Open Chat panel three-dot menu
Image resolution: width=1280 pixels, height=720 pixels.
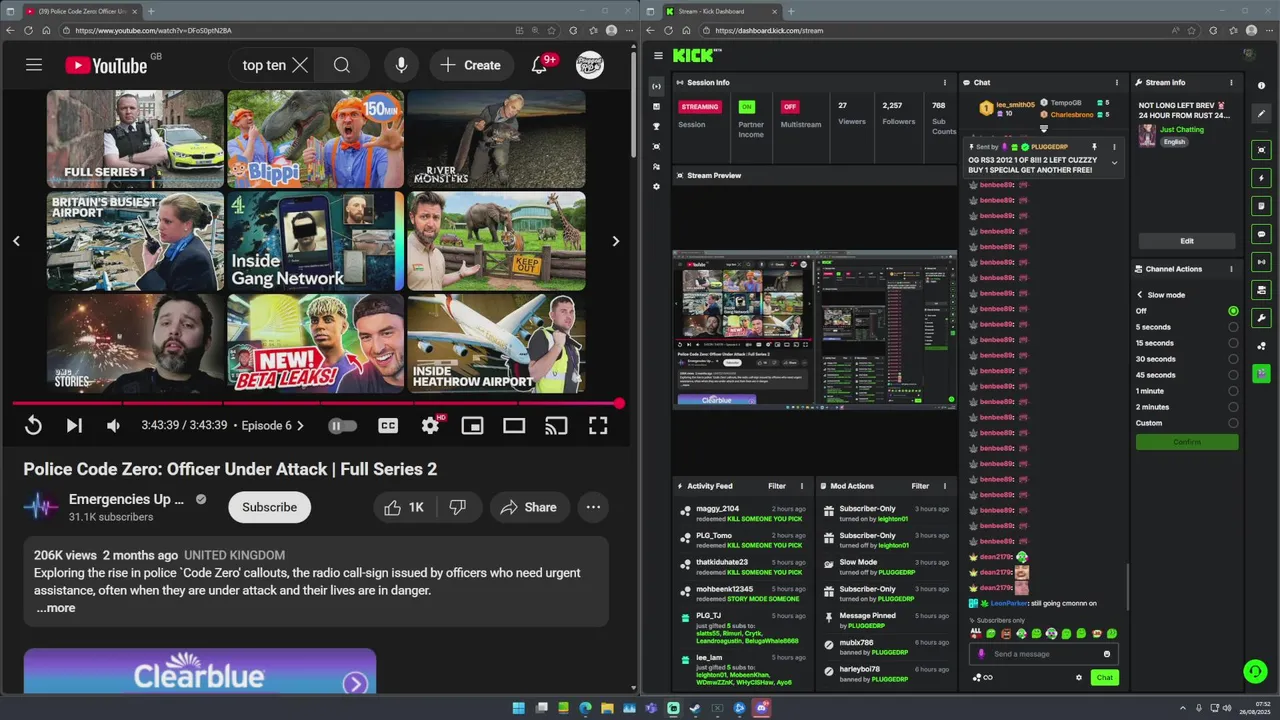point(1117,83)
